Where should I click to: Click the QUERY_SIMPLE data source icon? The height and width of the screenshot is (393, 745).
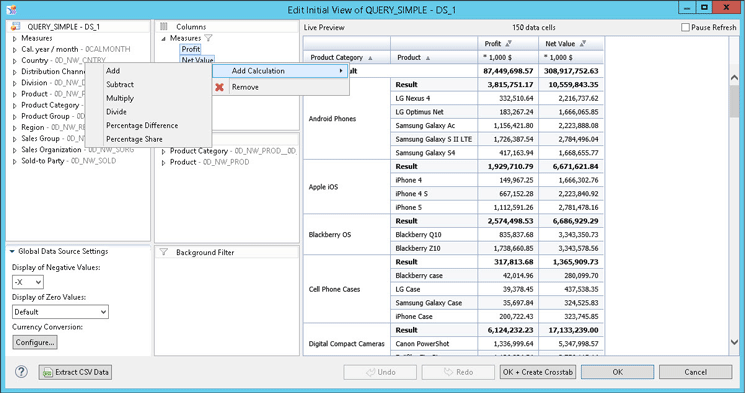[x=15, y=27]
